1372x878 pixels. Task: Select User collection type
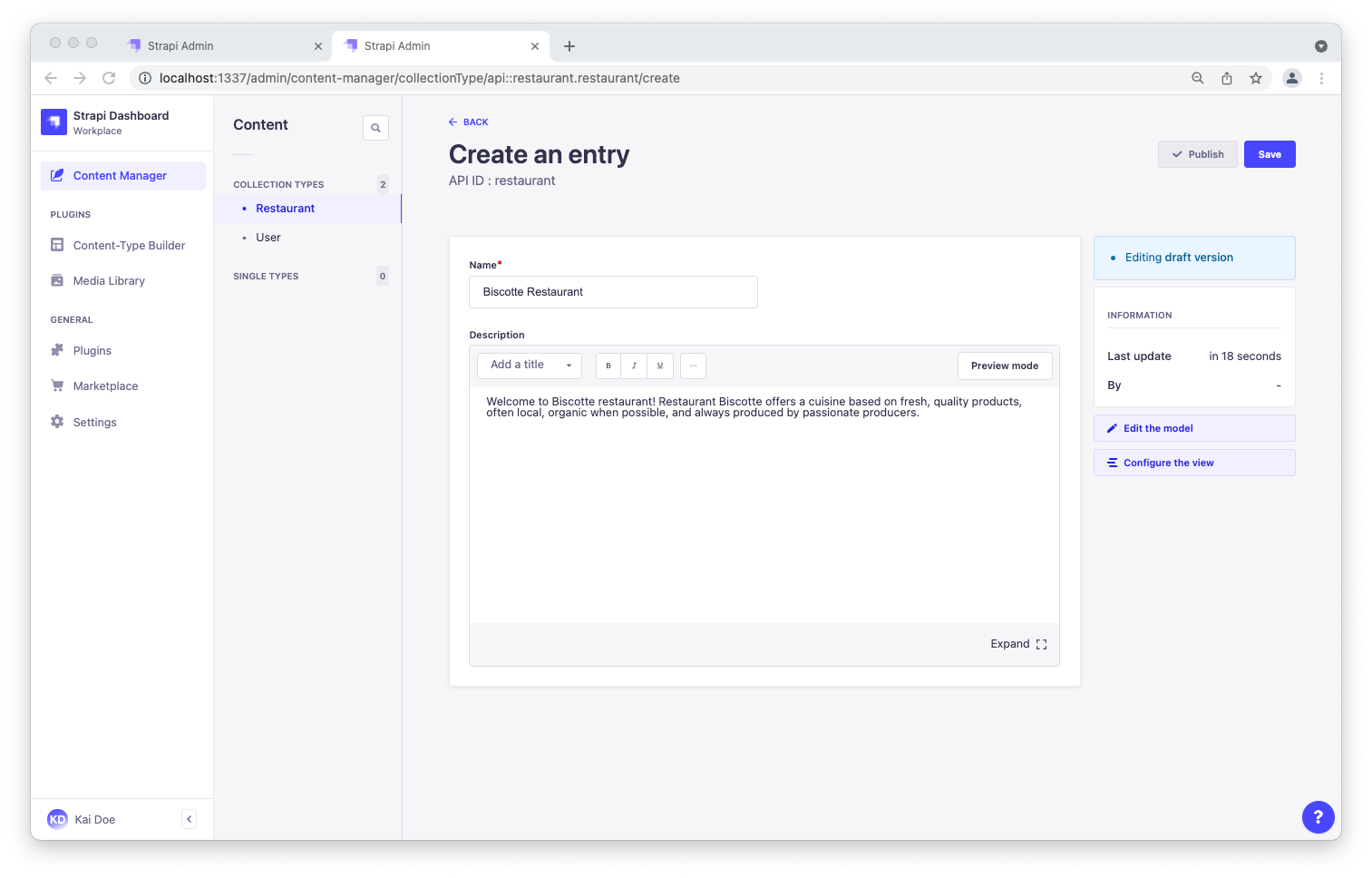point(268,238)
